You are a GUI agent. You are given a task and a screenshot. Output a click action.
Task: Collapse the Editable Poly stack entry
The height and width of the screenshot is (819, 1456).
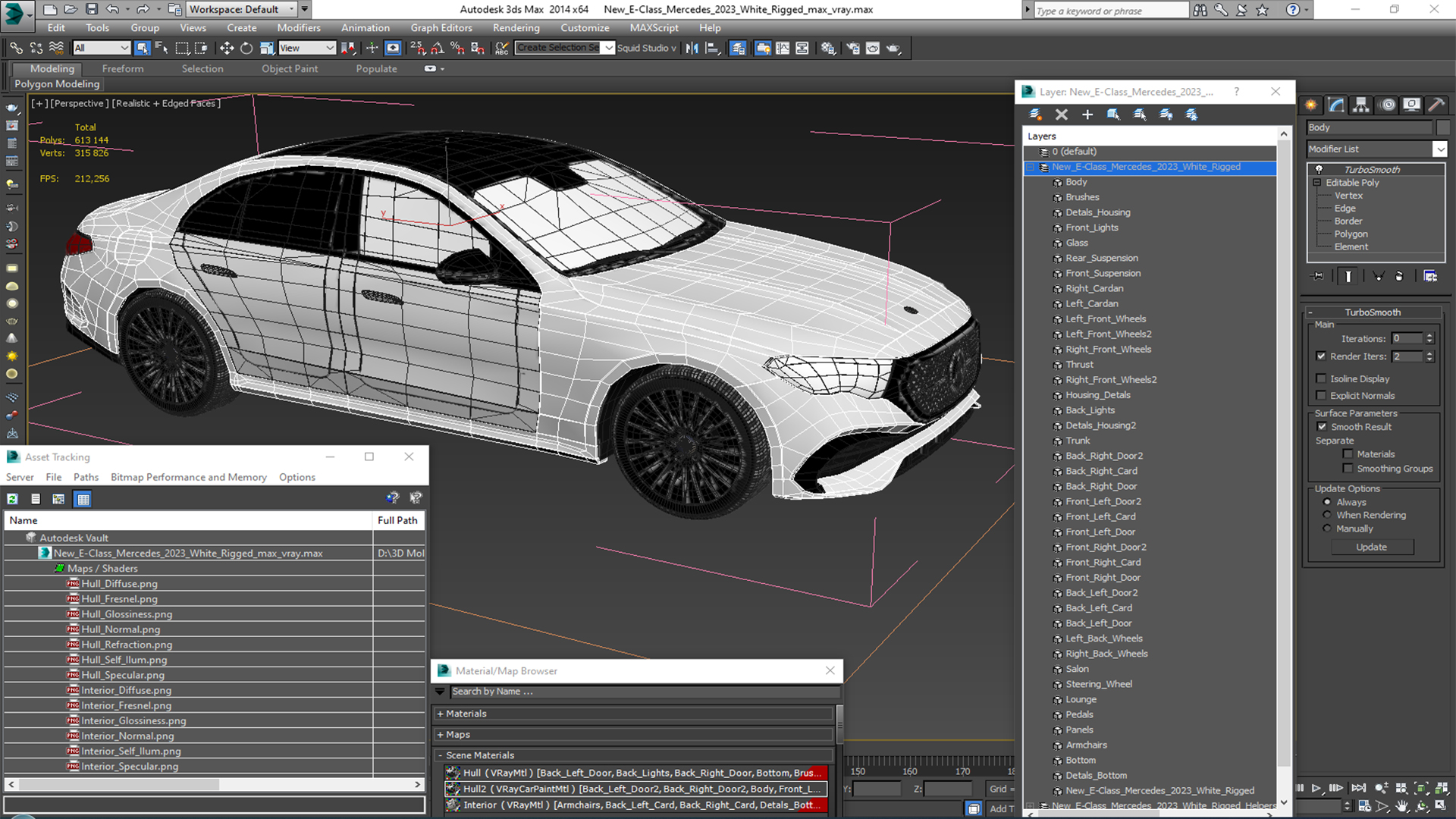pos(1317,183)
